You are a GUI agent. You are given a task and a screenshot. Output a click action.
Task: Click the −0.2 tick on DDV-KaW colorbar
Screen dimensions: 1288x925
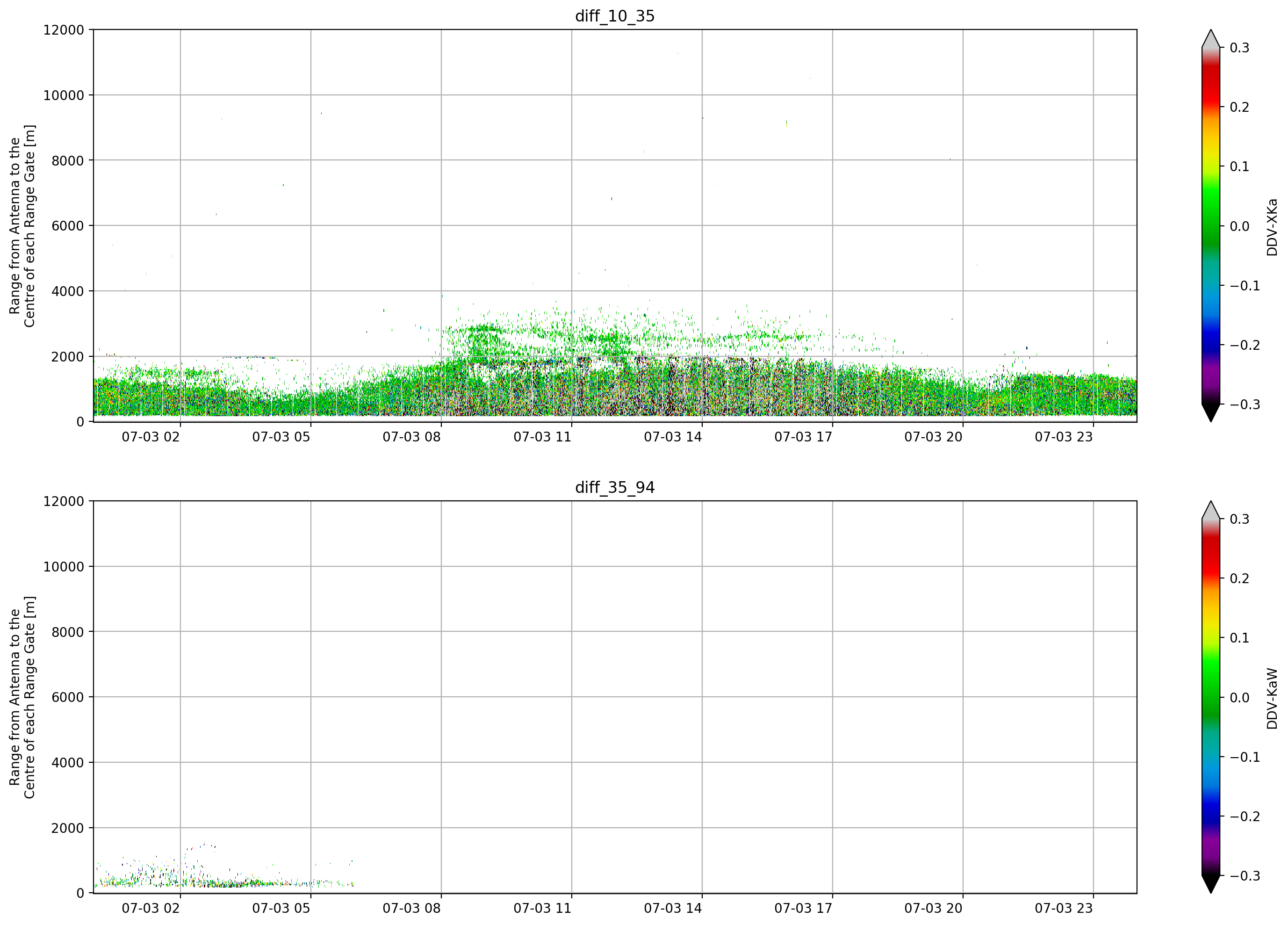pos(1245,817)
